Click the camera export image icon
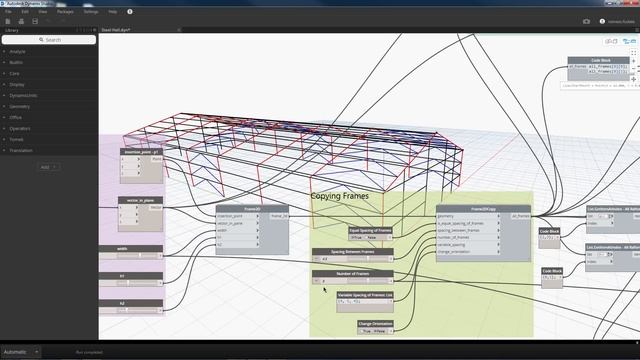Screen dimensions: 640x360 (587, 21)
